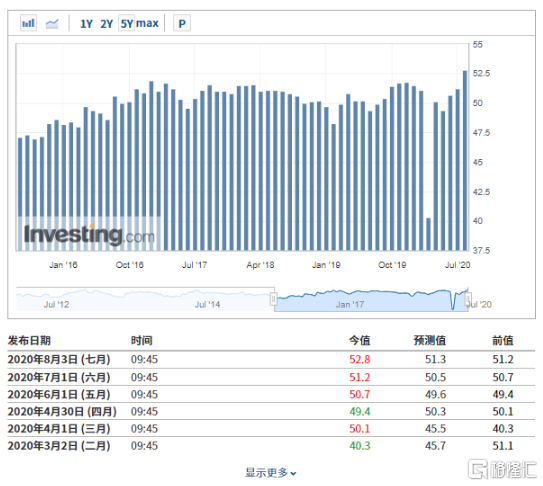Click the 格隆汇 watermark logo
This screenshot has height=486, width=543.
[x=502, y=469]
